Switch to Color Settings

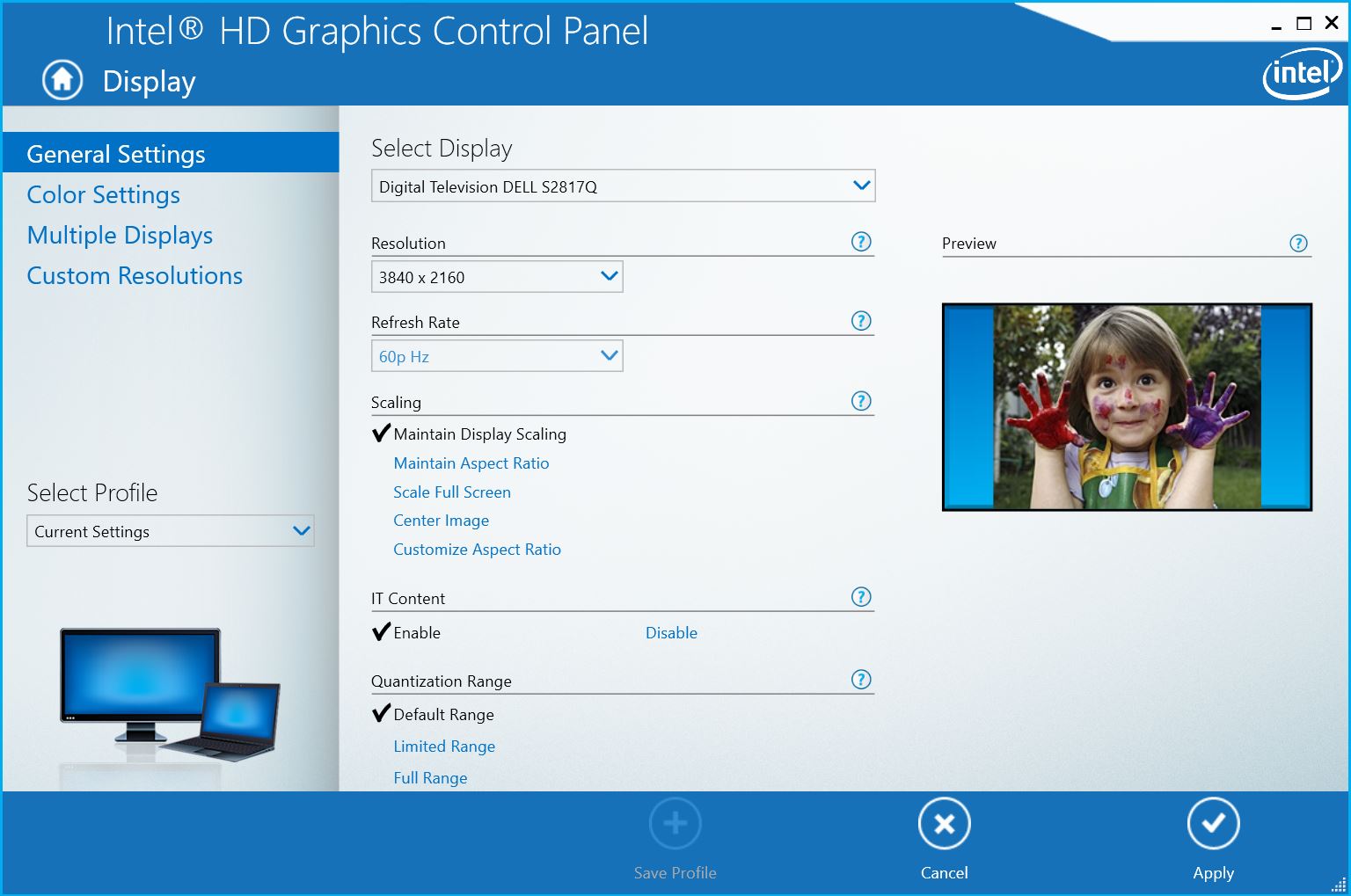(x=103, y=194)
